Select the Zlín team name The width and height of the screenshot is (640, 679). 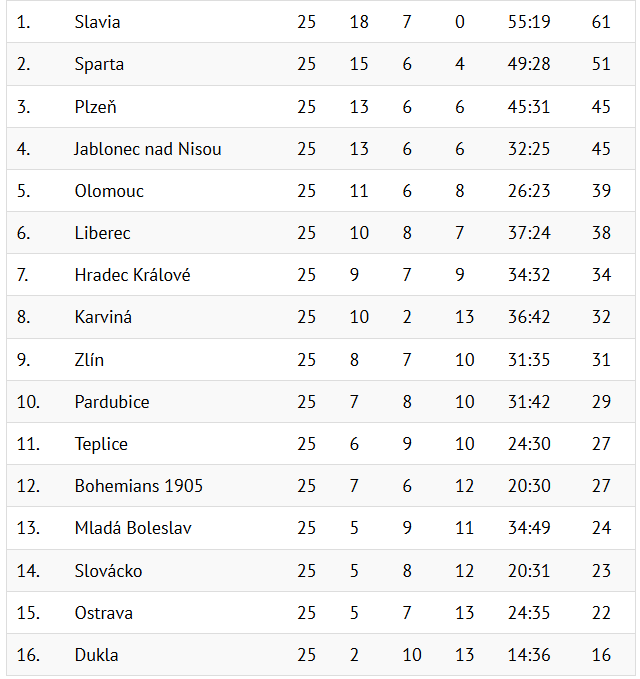(89, 360)
